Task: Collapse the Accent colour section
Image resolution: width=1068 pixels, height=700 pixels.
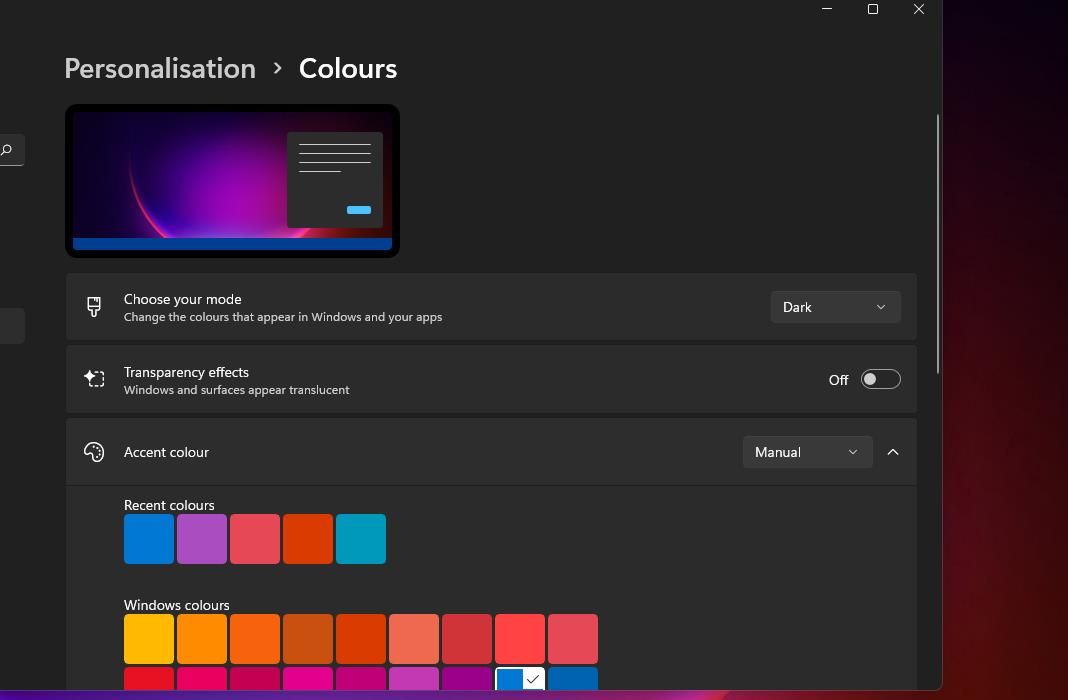Action: pyautogui.click(x=893, y=452)
